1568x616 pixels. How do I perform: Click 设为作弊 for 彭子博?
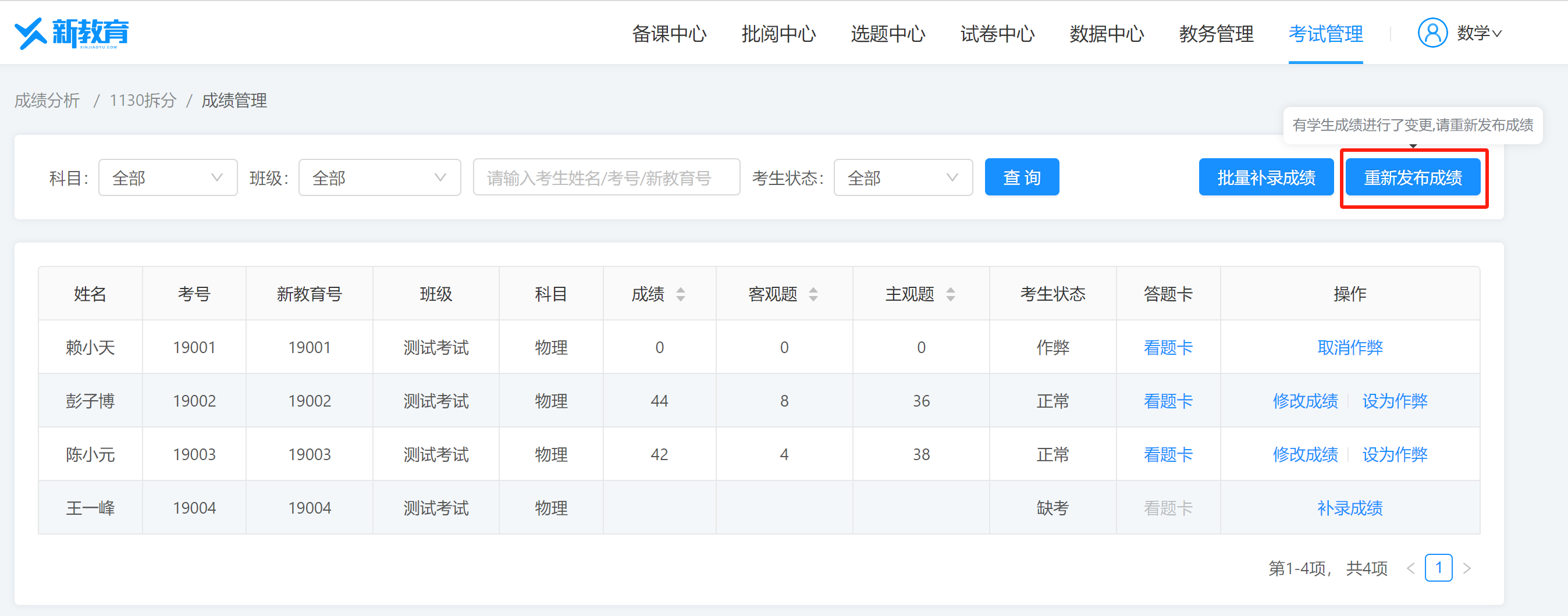(x=1395, y=401)
